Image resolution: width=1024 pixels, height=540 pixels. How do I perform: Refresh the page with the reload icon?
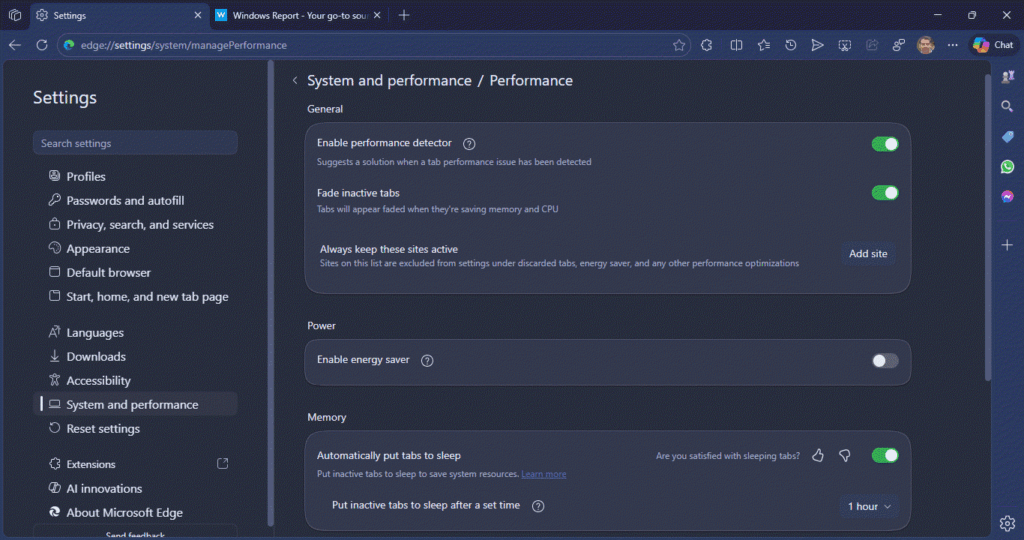(x=42, y=45)
